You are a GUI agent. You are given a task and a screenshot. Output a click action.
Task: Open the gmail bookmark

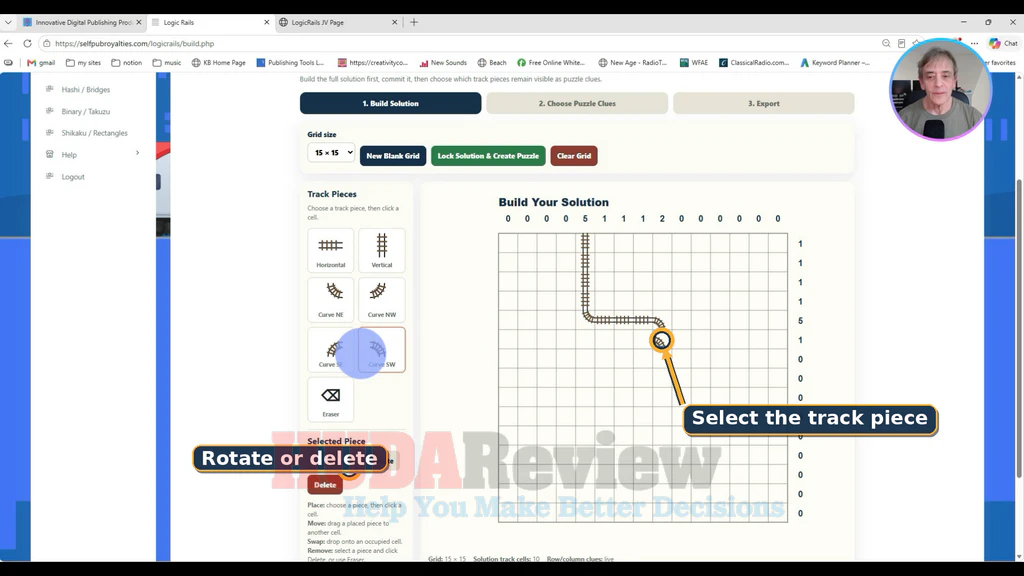[41, 63]
